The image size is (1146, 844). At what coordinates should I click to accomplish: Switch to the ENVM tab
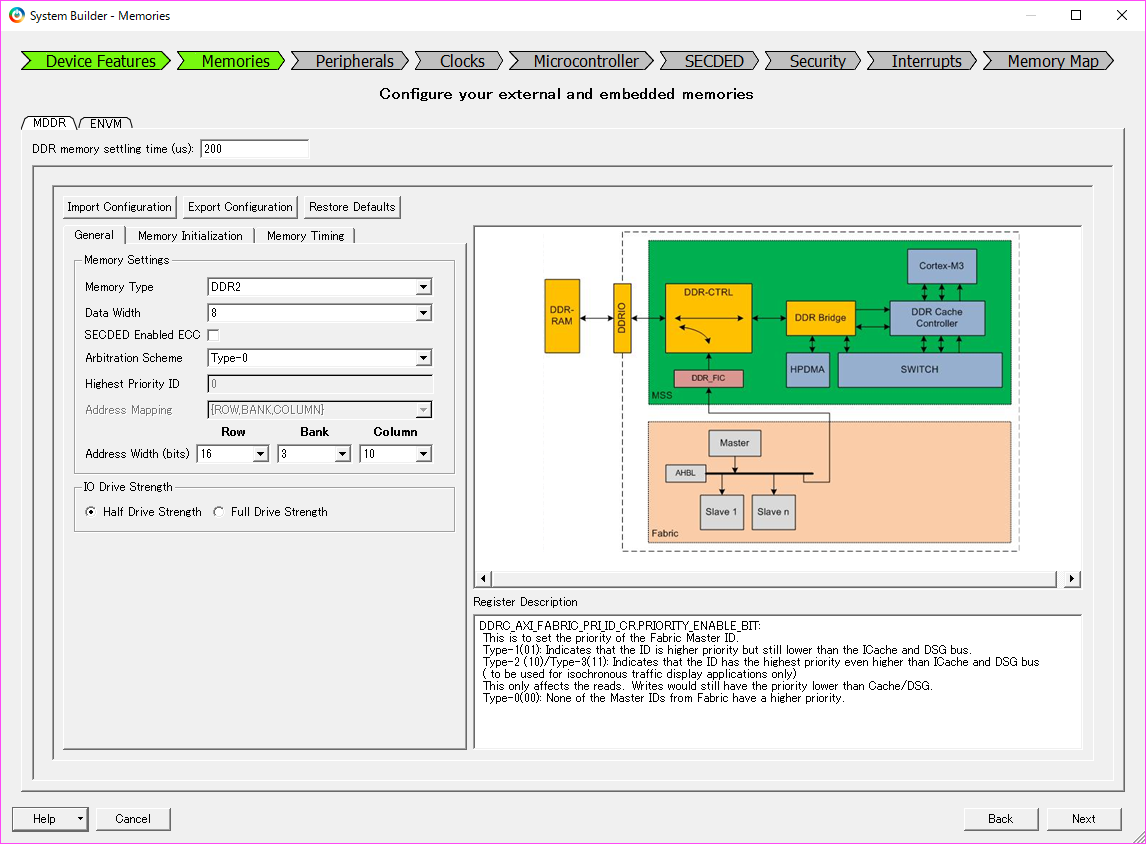click(106, 122)
